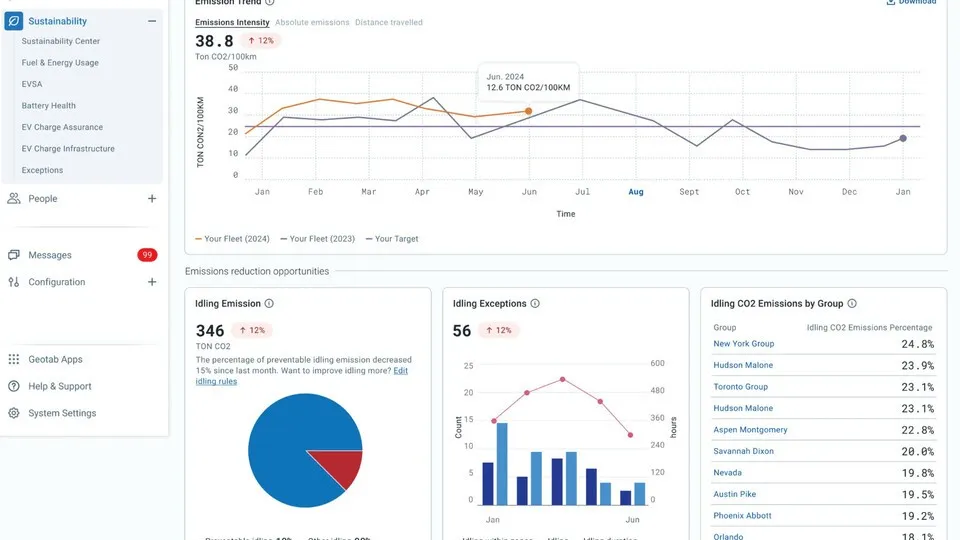Click the Messages icon
960x540 pixels.
pos(13,255)
